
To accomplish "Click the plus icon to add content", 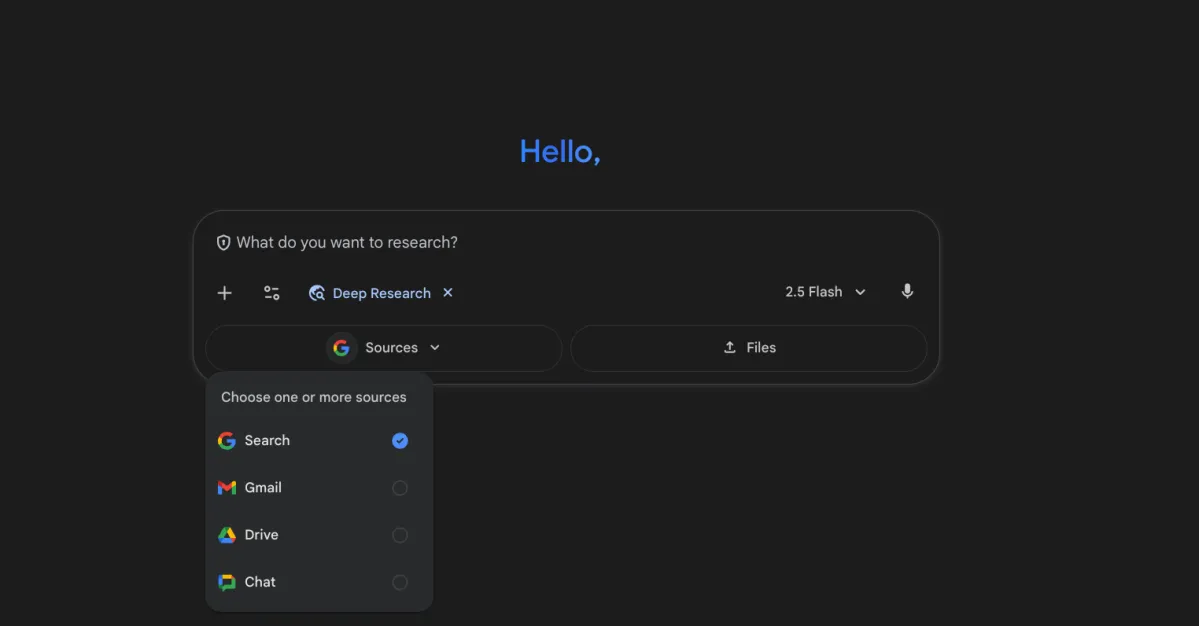I will 224,292.
